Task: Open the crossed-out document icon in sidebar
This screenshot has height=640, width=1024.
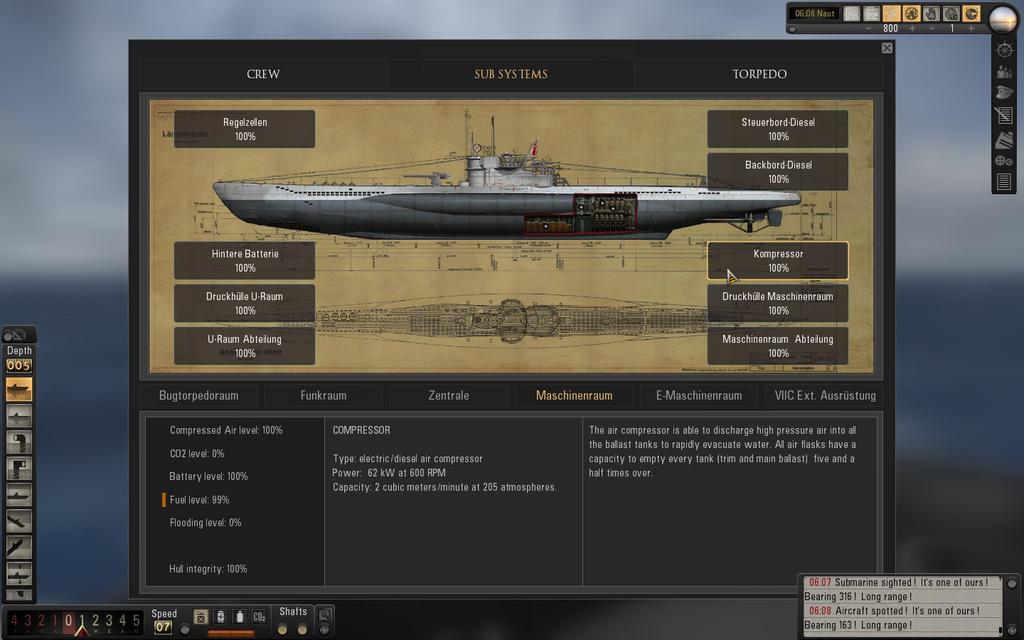Action: (x=1004, y=116)
